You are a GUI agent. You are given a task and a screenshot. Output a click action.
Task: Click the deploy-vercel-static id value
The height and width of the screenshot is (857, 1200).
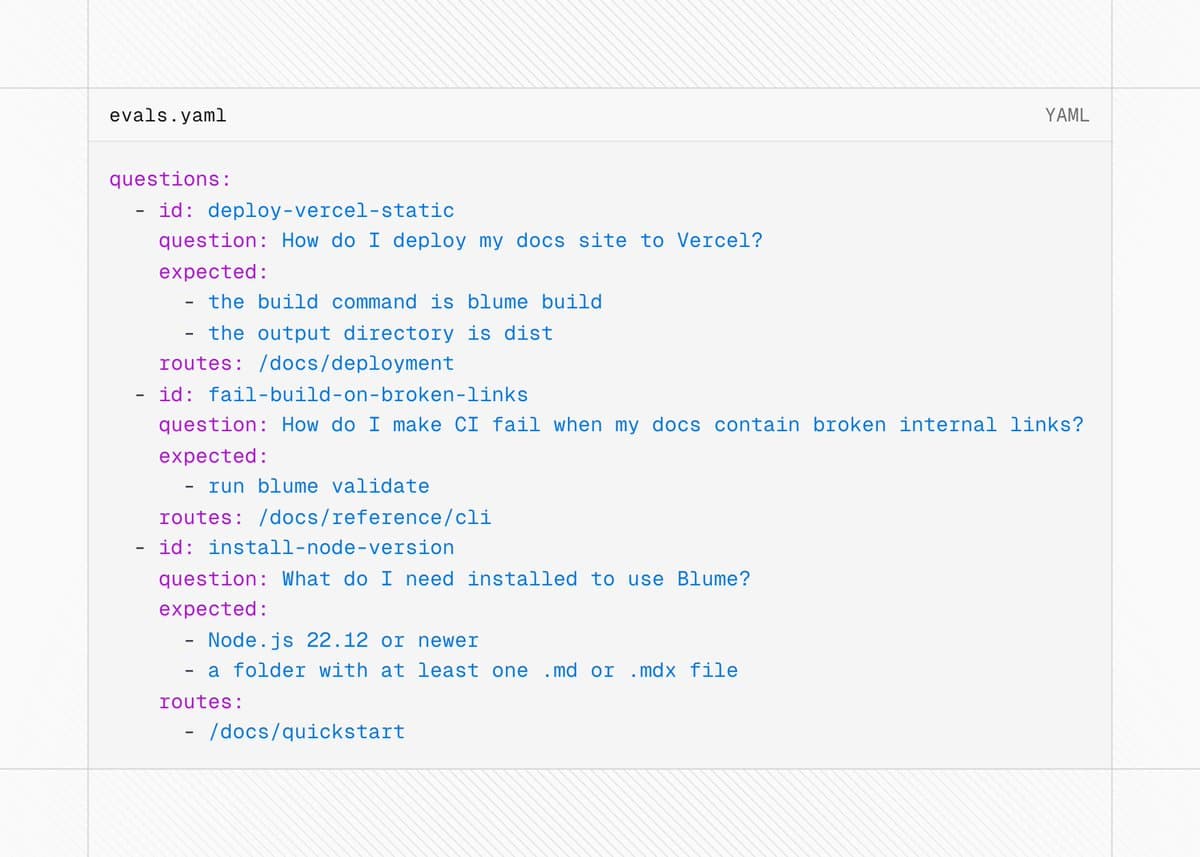(331, 210)
